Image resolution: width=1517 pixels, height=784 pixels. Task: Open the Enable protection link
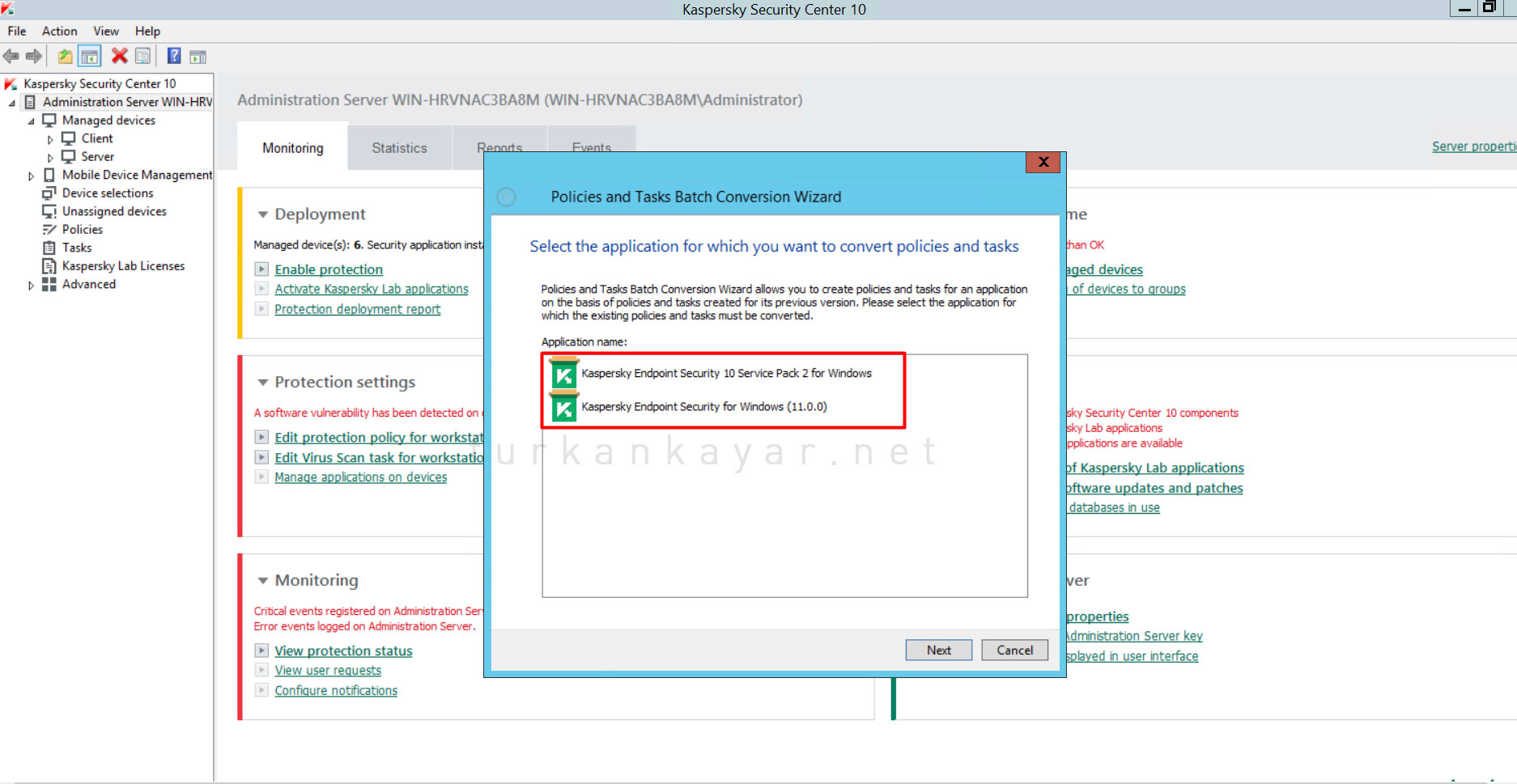tap(328, 269)
